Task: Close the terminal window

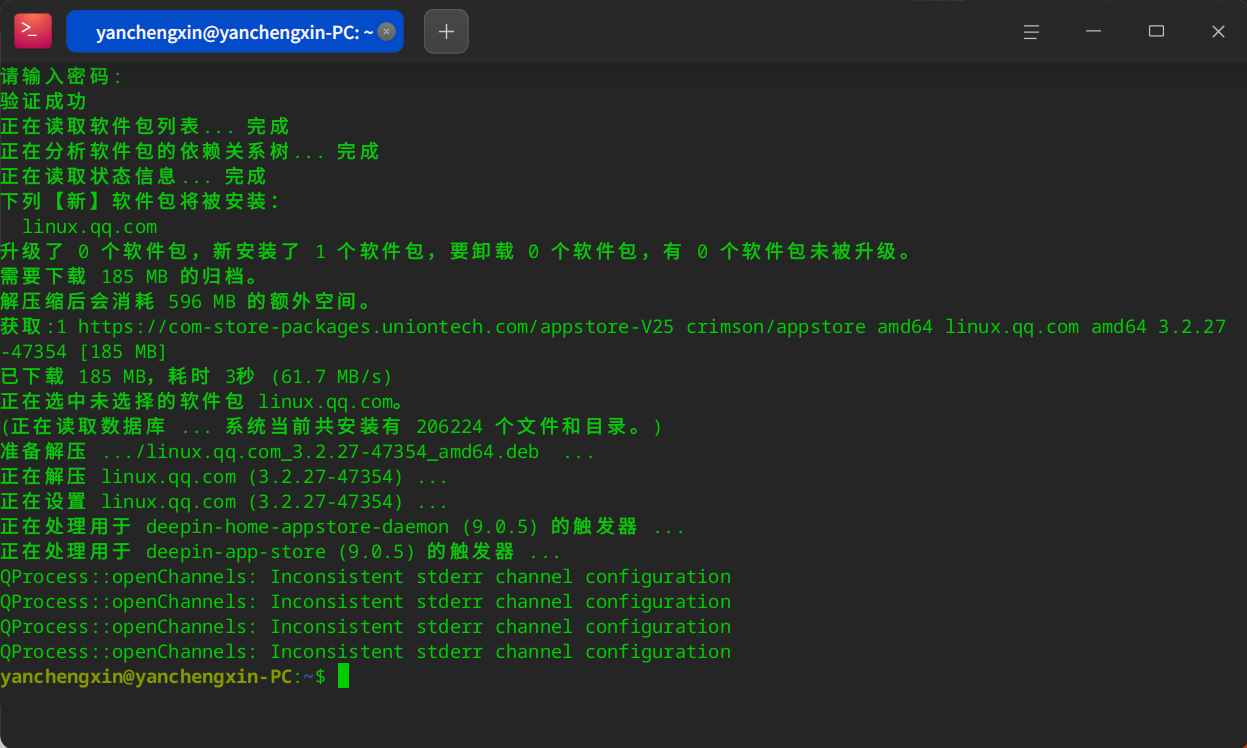Action: click(1218, 32)
